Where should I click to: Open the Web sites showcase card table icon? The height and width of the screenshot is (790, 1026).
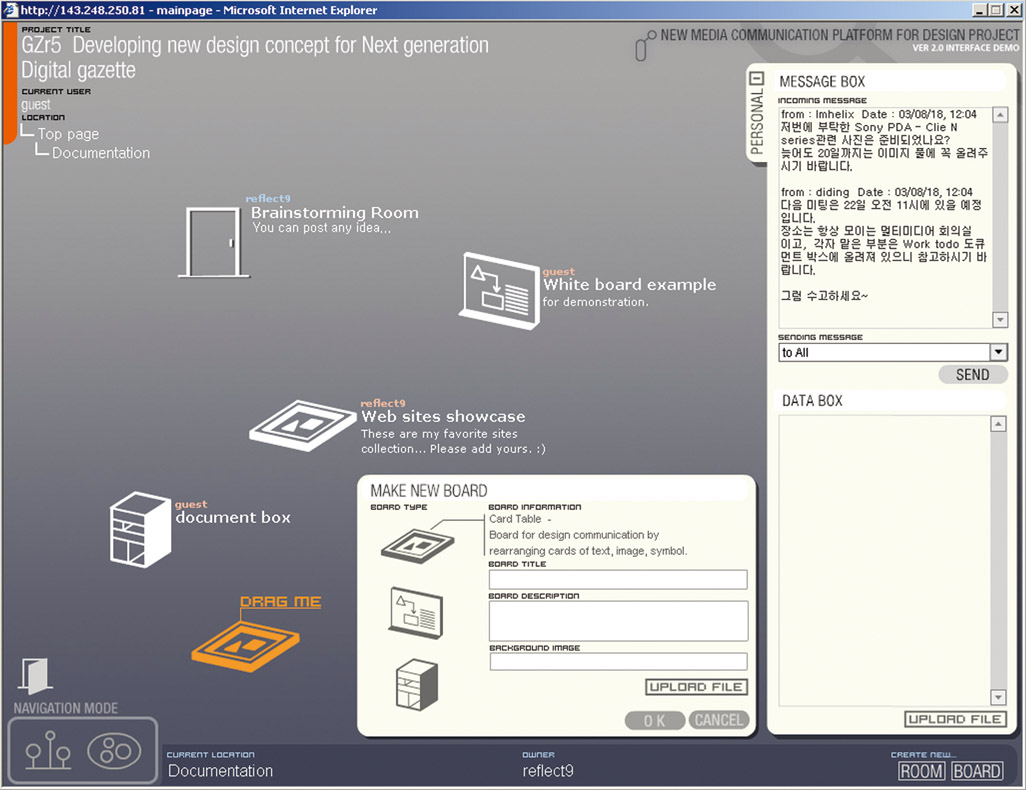304,421
